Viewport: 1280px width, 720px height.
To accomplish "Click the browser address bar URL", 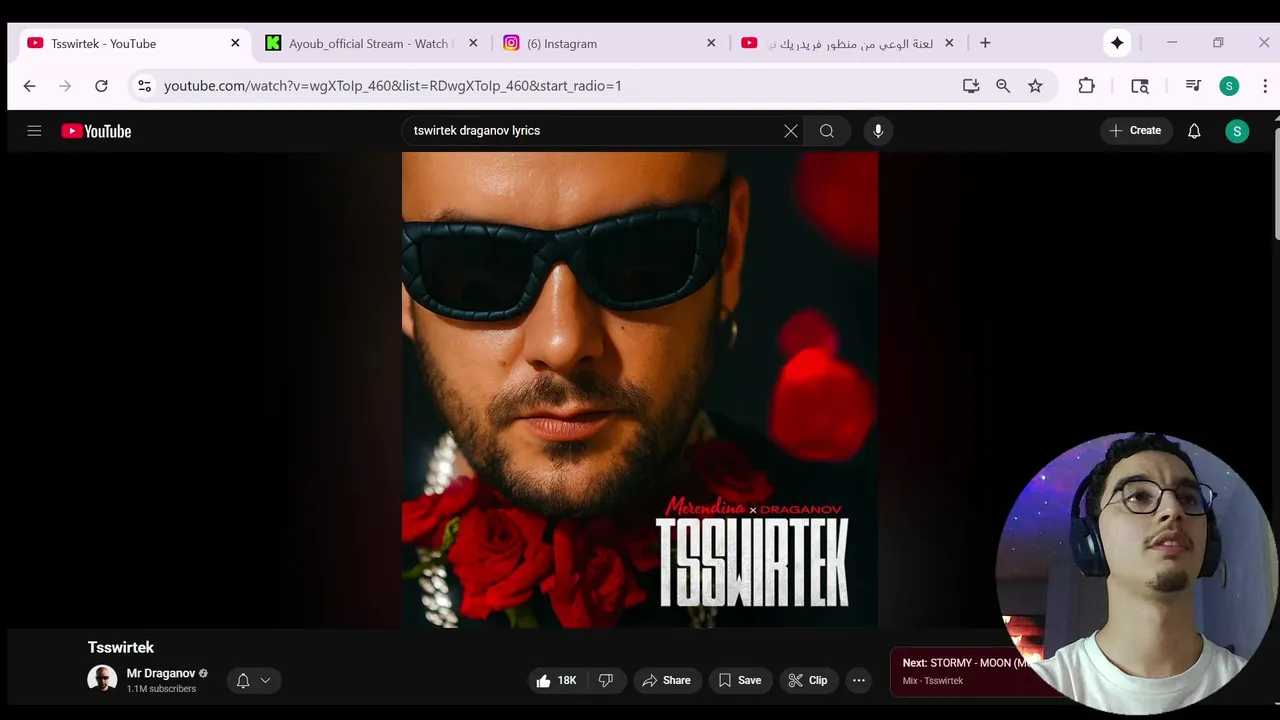I will (393, 86).
